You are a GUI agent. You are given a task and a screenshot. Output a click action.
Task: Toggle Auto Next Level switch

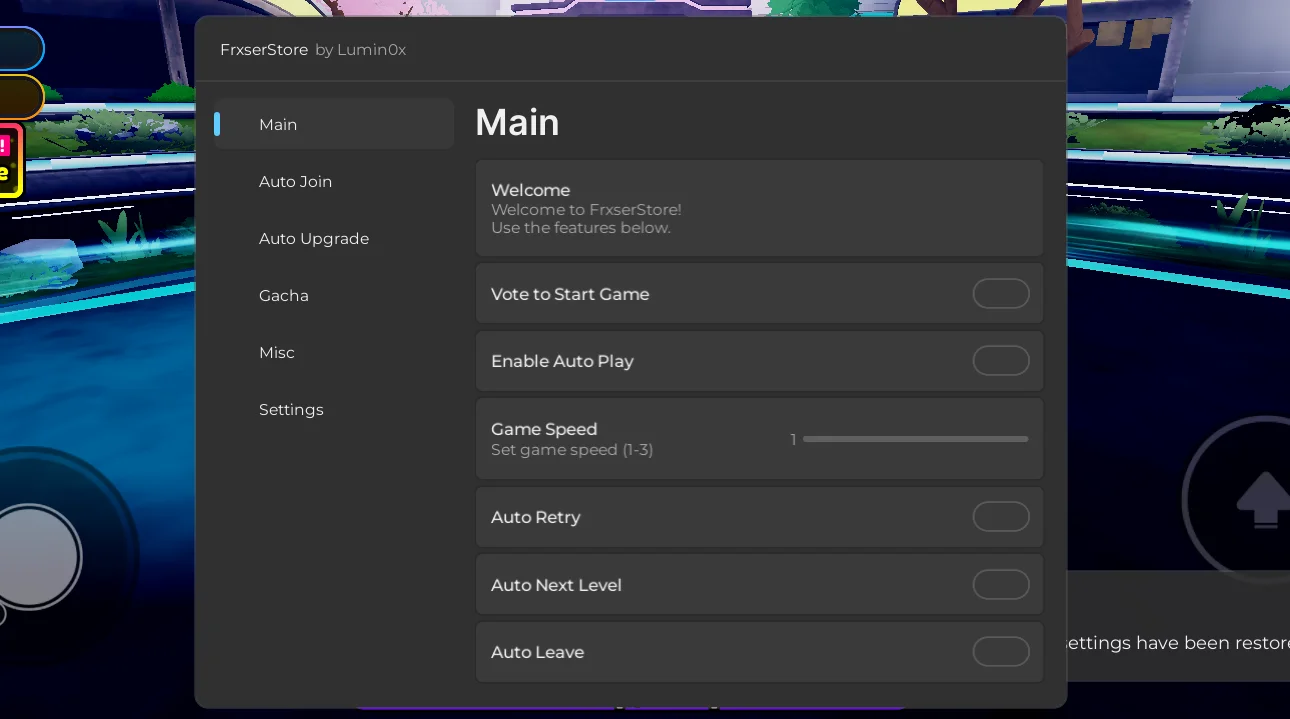tap(1001, 585)
